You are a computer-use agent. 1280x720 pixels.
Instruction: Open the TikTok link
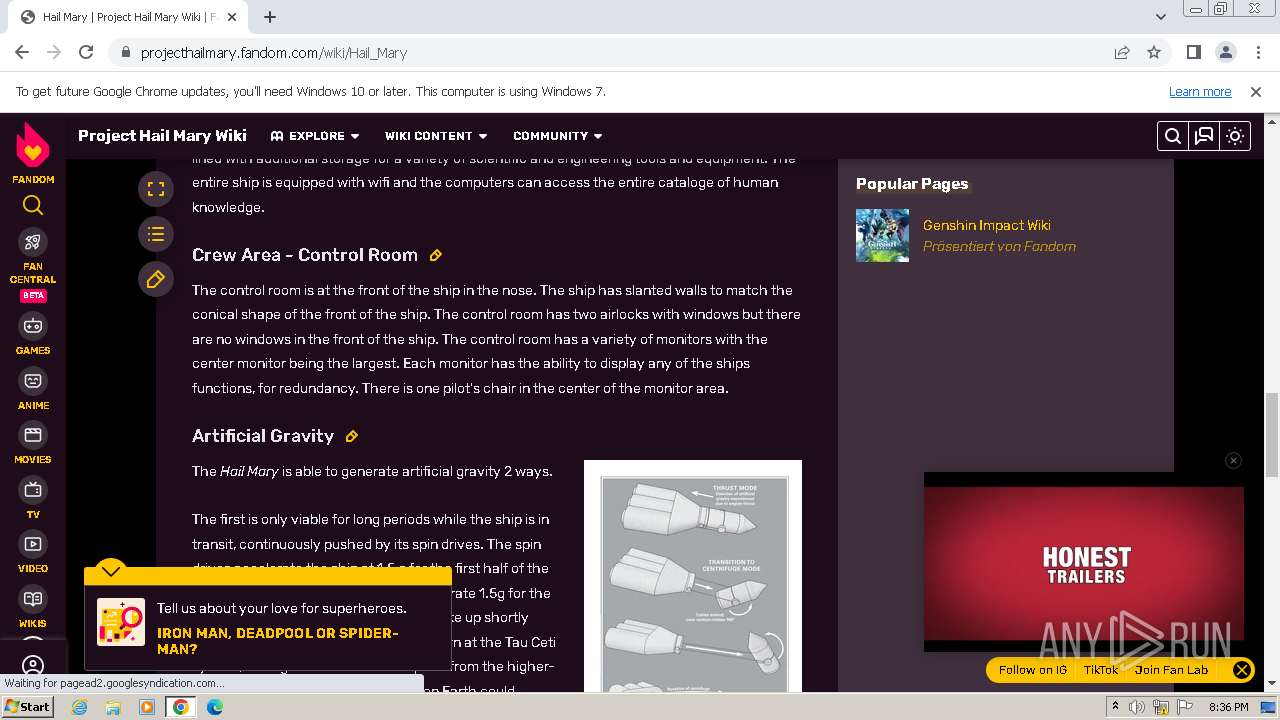(x=1101, y=670)
